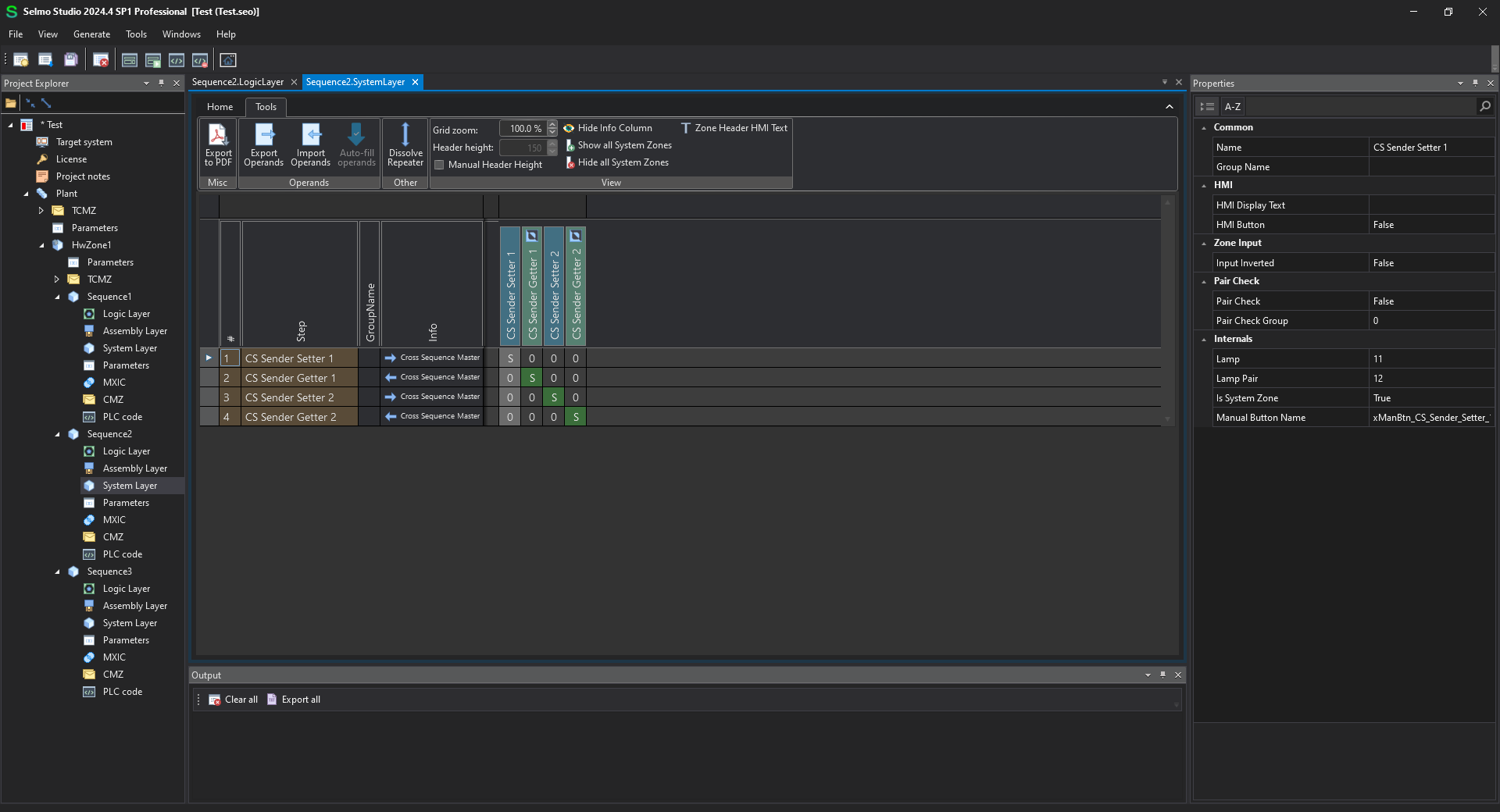Open the Generate menu

point(91,34)
